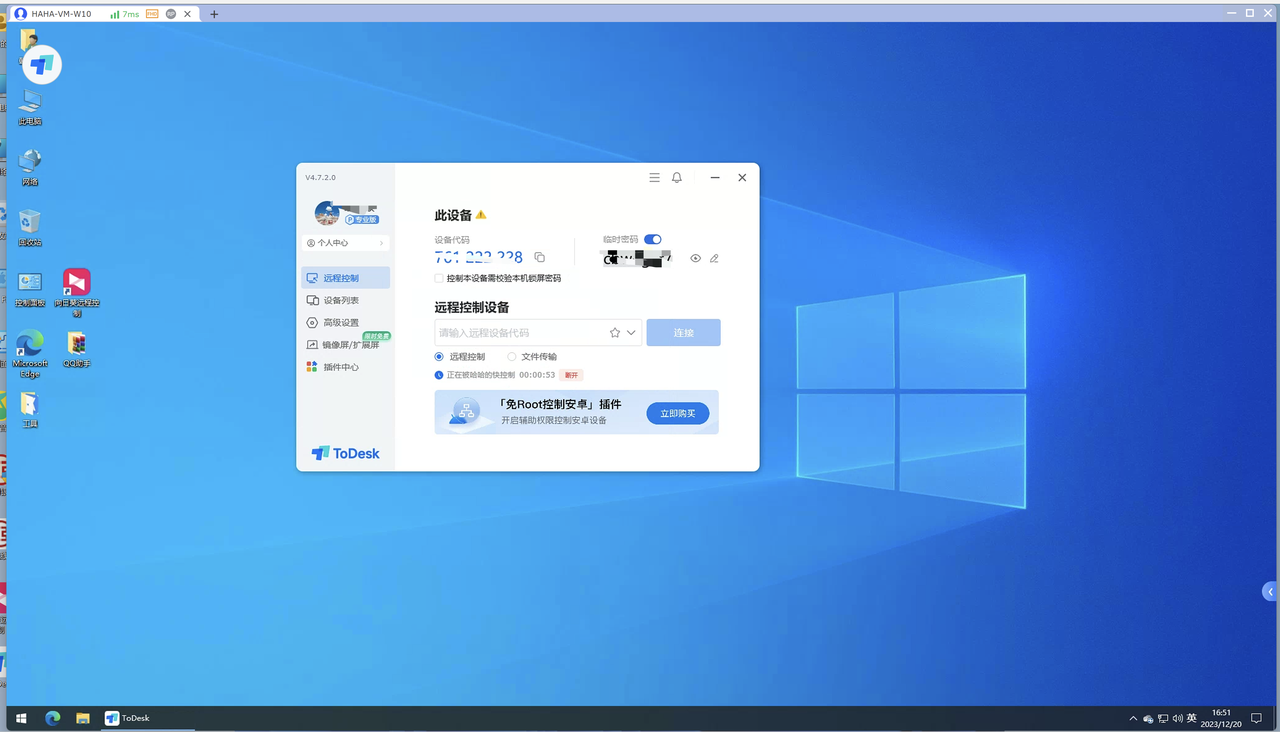Open 个人中心 in sidebar

point(346,243)
